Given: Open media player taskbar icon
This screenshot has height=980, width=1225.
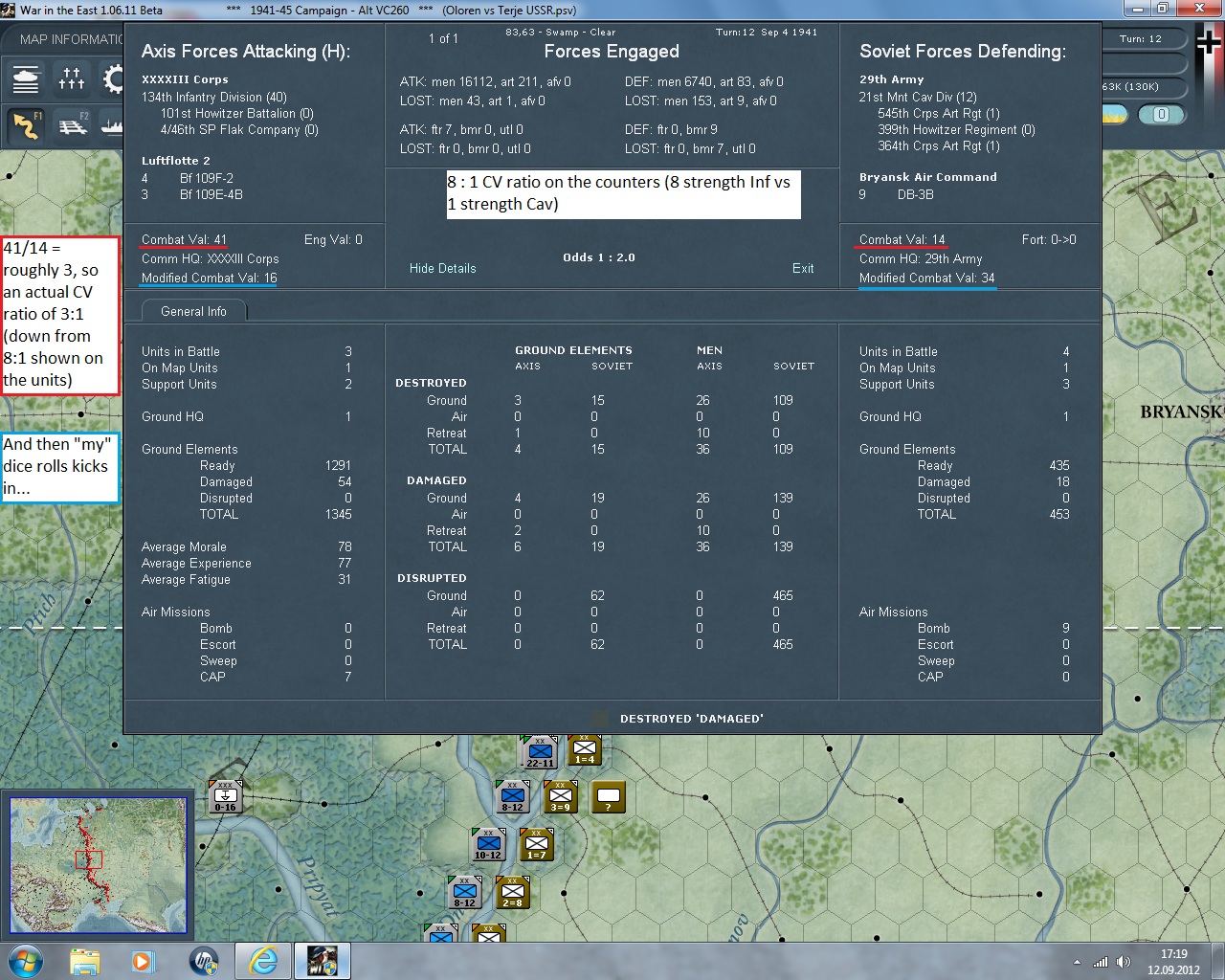Looking at the screenshot, I should coord(144,961).
